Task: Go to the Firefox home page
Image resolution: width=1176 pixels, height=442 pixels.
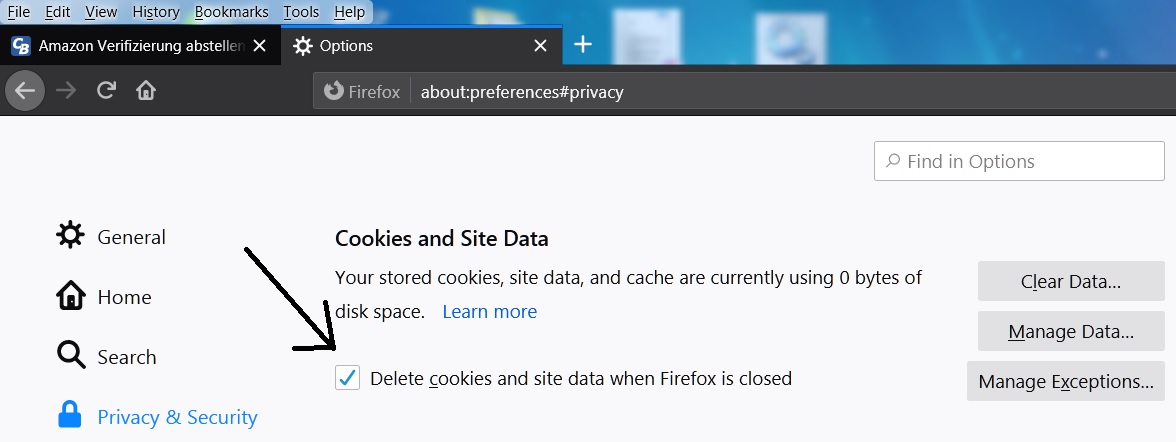Action: 146,91
